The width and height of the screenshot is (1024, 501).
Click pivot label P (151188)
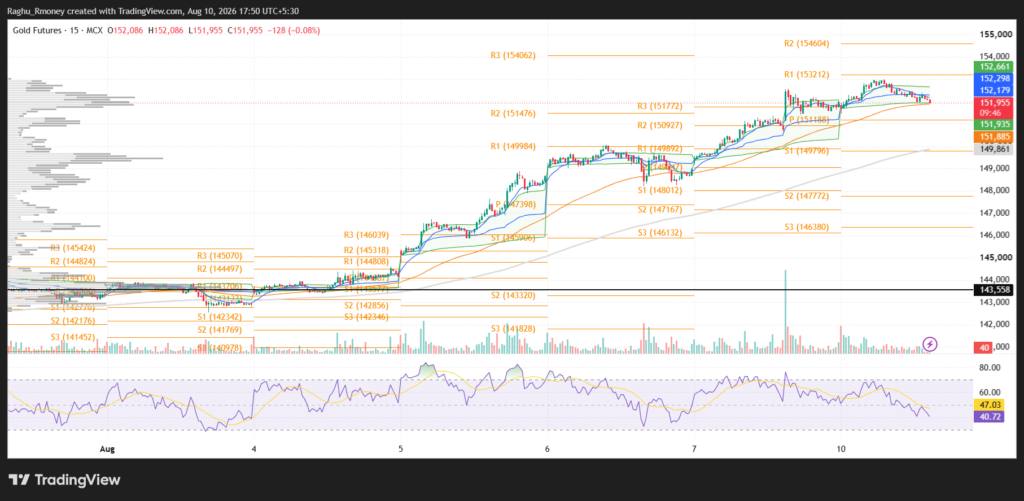[x=810, y=120]
